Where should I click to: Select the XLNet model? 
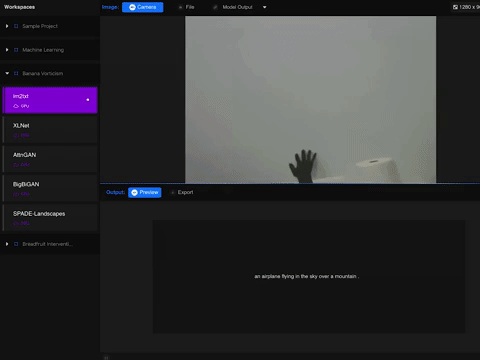coord(50,130)
